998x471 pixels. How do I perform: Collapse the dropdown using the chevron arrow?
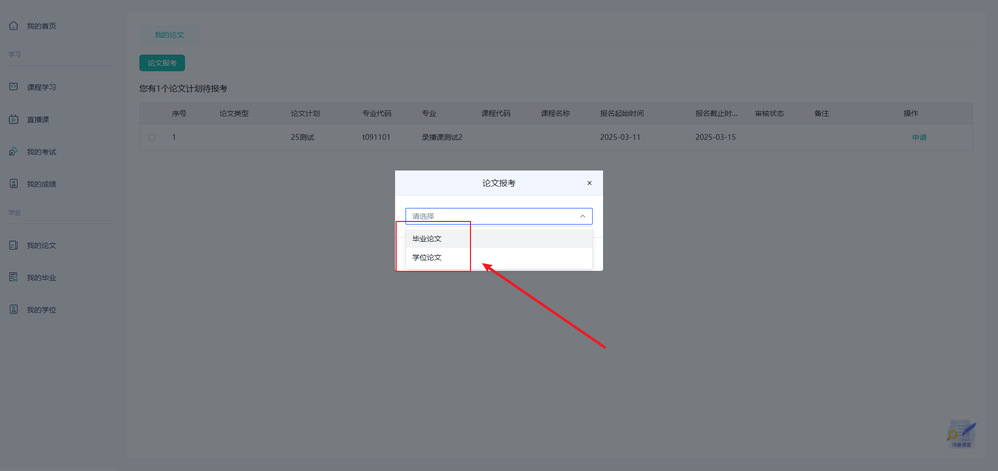click(x=582, y=216)
